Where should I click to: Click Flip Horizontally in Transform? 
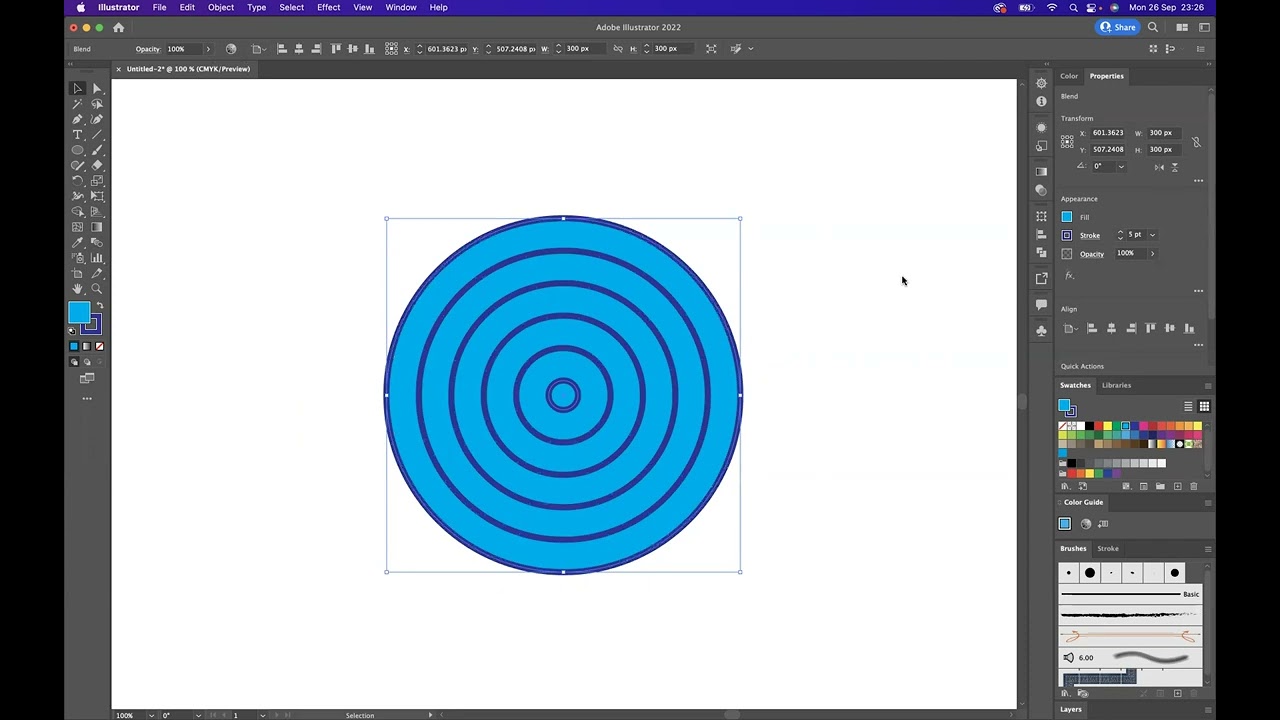coord(1159,167)
